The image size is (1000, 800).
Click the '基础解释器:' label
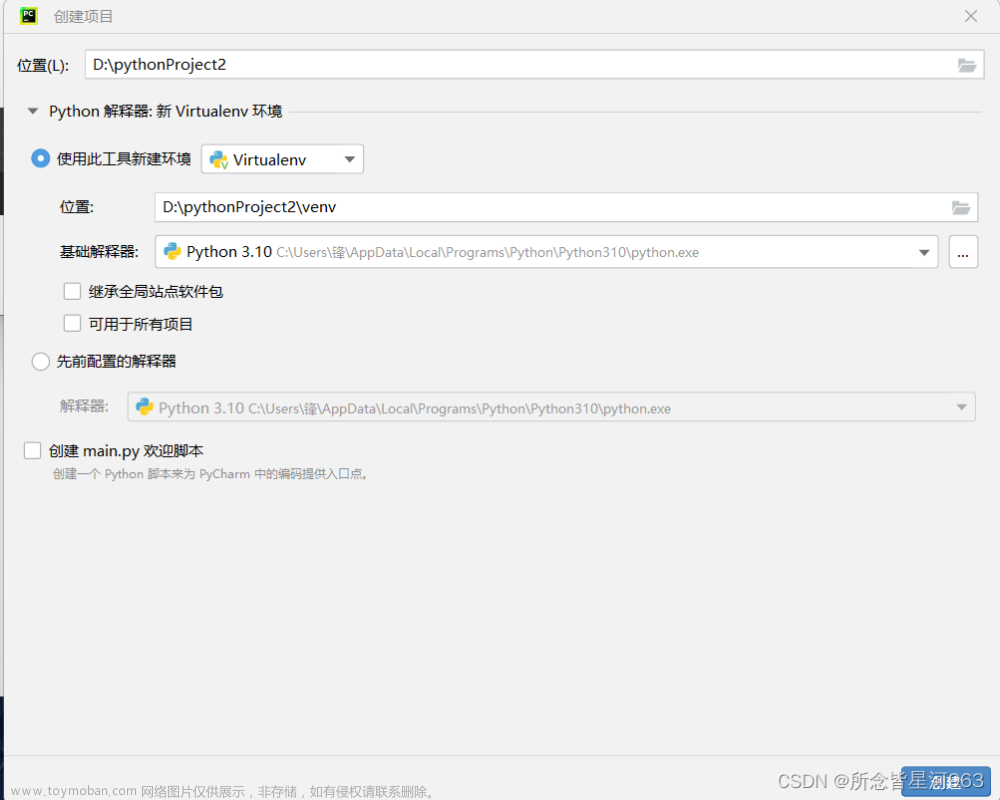(99, 252)
